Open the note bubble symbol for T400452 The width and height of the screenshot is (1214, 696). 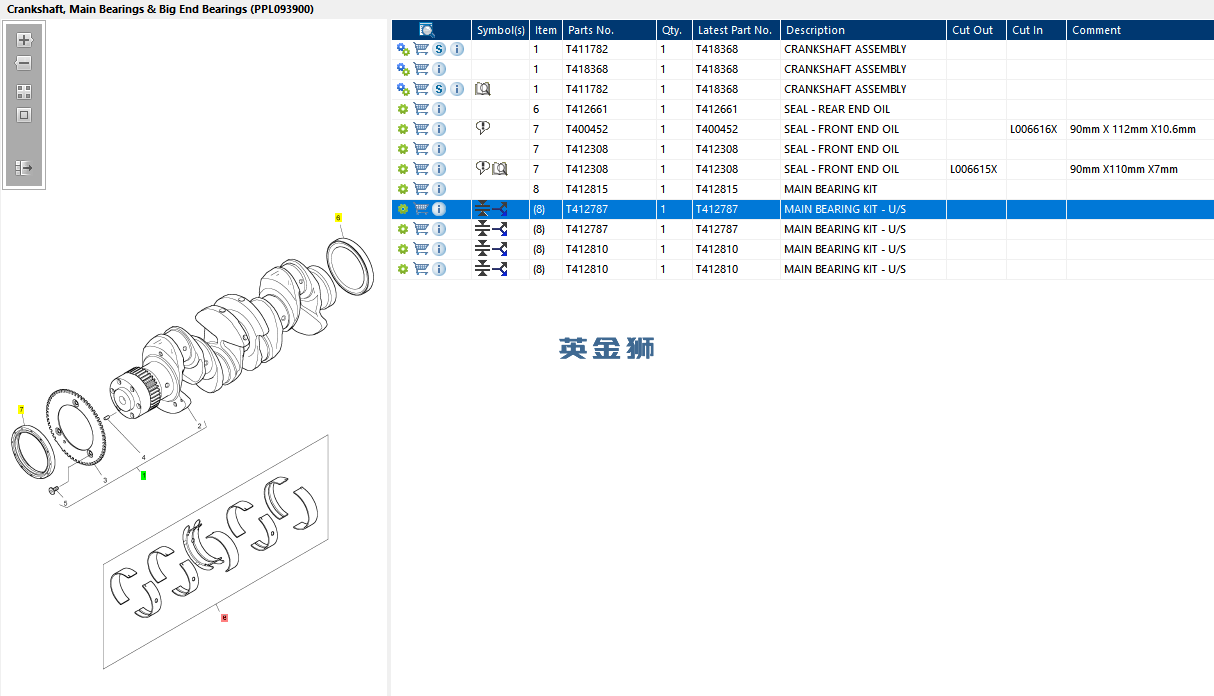[483, 128]
